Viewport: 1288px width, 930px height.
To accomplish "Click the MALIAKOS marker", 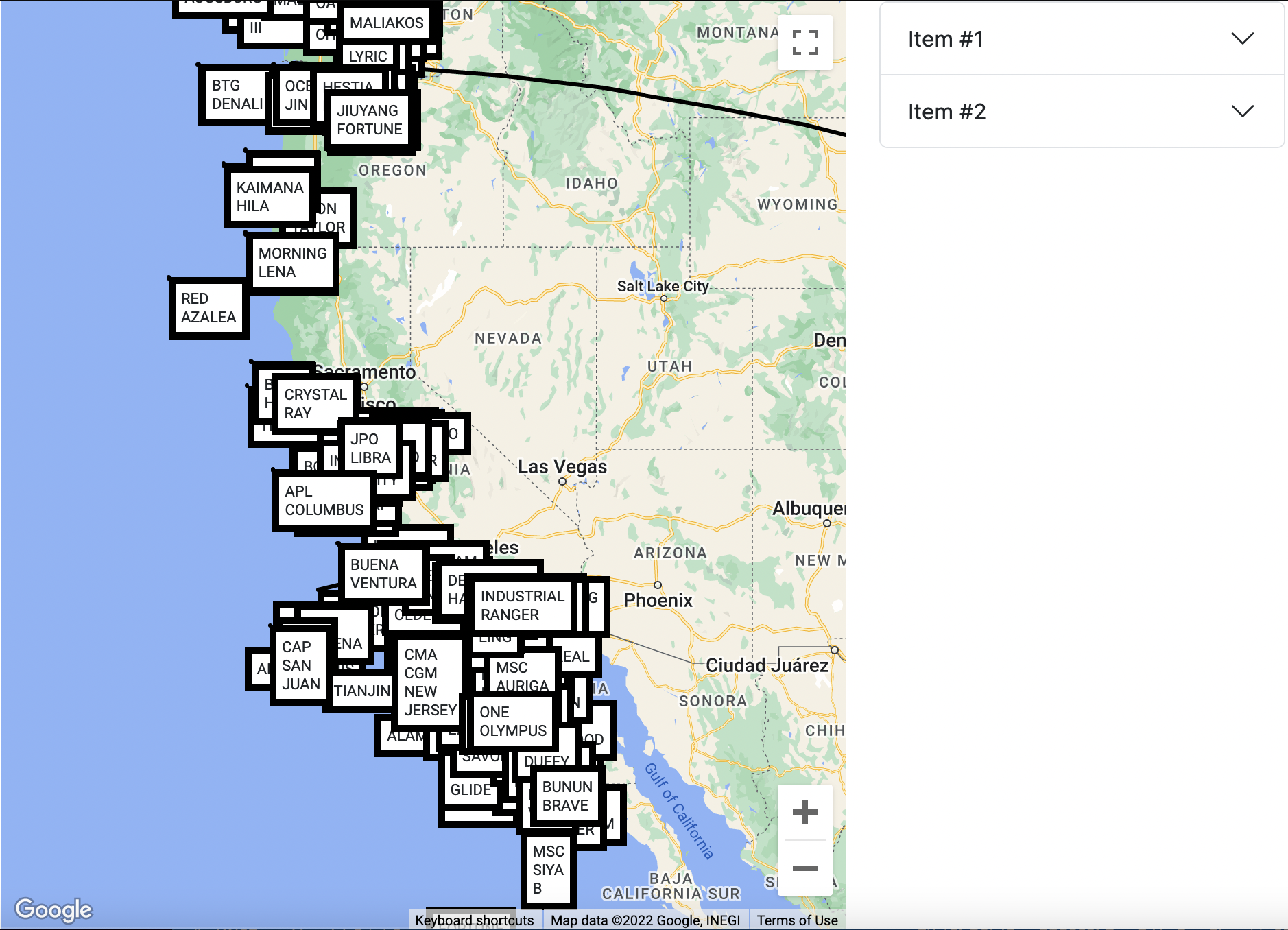I will pos(387,23).
